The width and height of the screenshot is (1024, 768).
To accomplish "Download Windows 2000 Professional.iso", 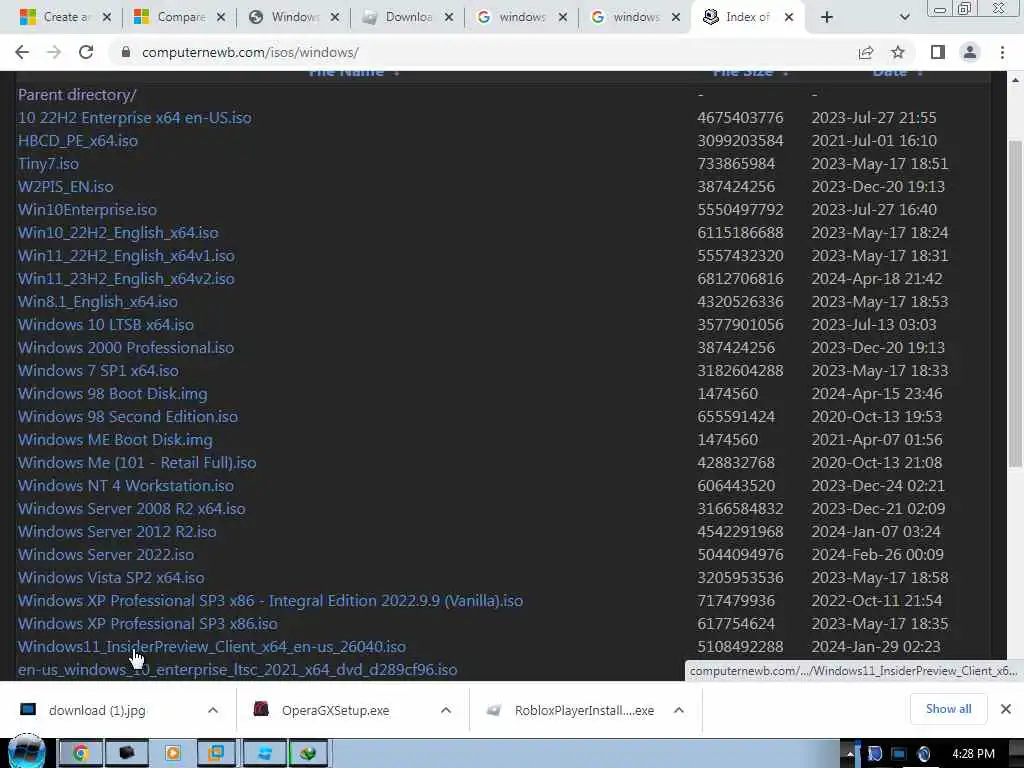I will pyautogui.click(x=126, y=347).
